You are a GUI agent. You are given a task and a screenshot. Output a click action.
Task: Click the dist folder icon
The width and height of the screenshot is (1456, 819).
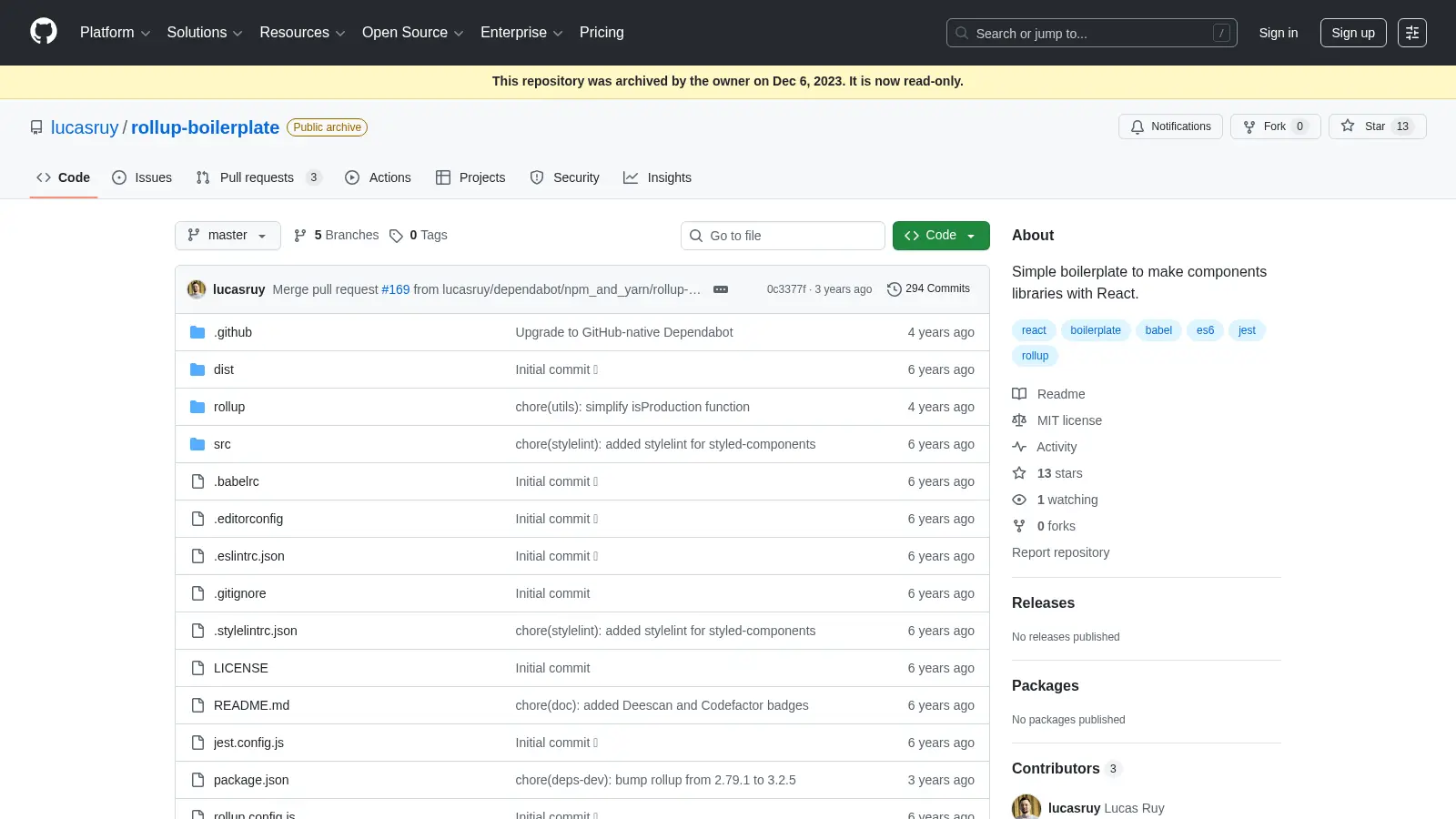(197, 369)
